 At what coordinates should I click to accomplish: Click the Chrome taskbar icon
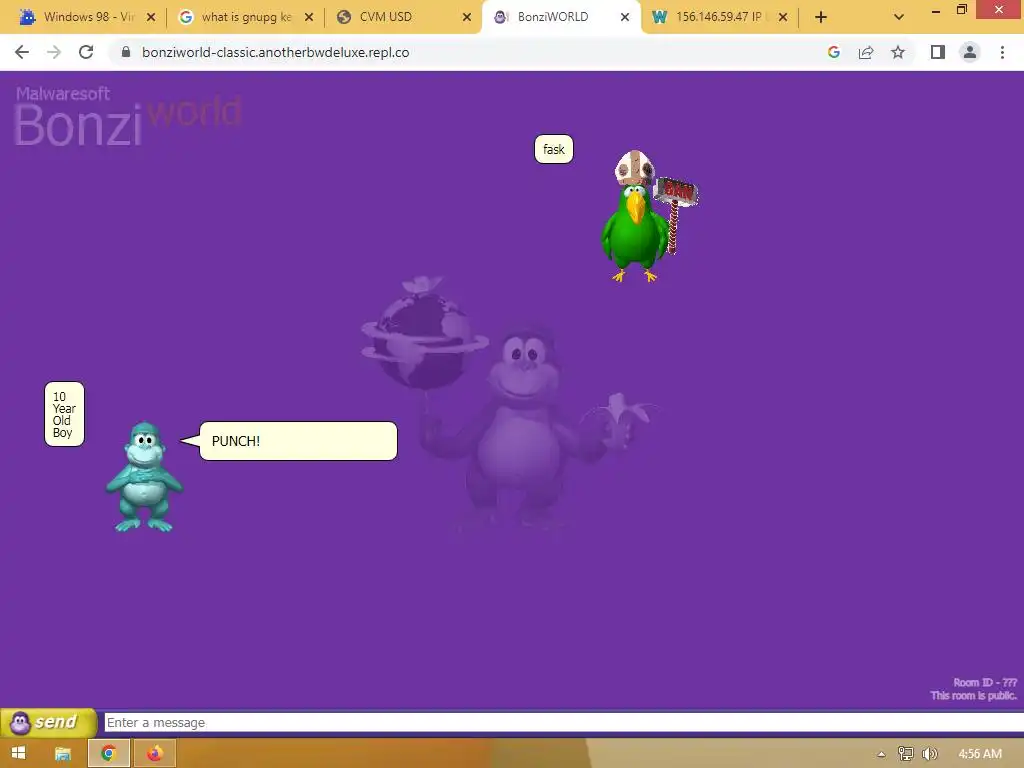point(108,753)
